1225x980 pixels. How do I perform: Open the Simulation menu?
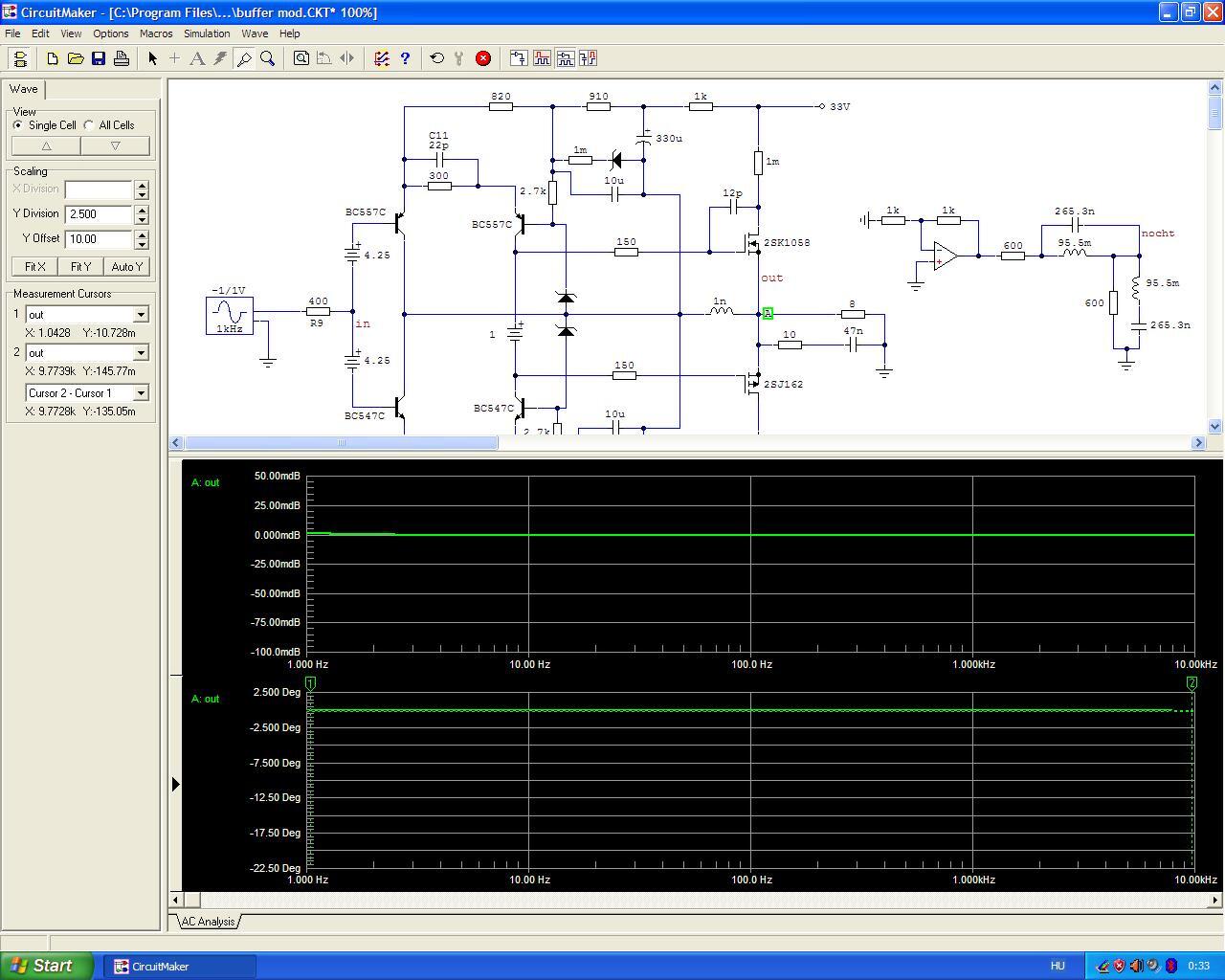coord(207,33)
